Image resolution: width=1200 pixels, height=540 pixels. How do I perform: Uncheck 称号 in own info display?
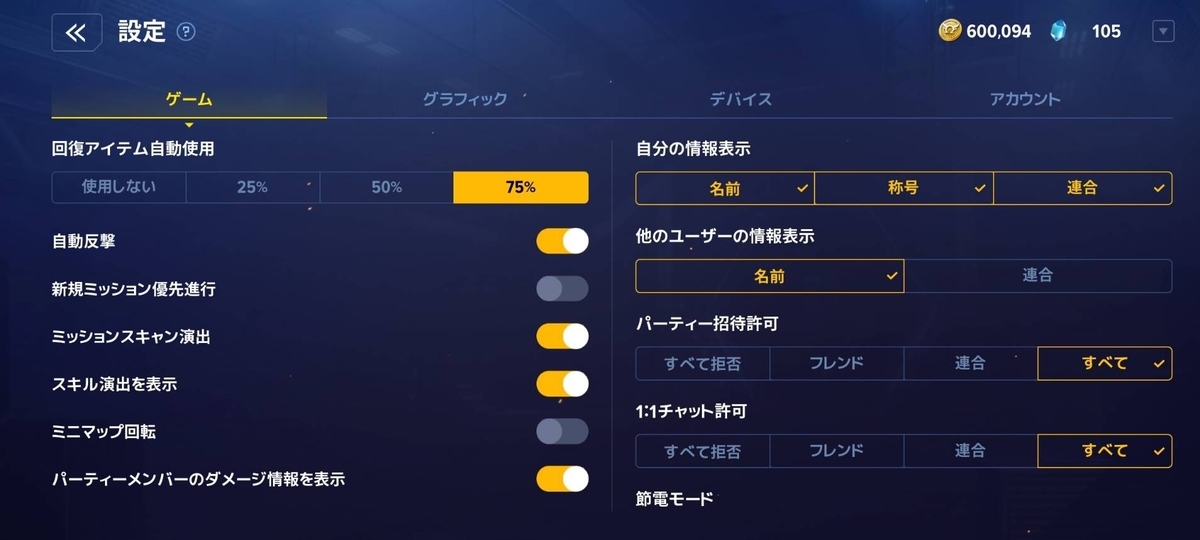[x=903, y=188]
